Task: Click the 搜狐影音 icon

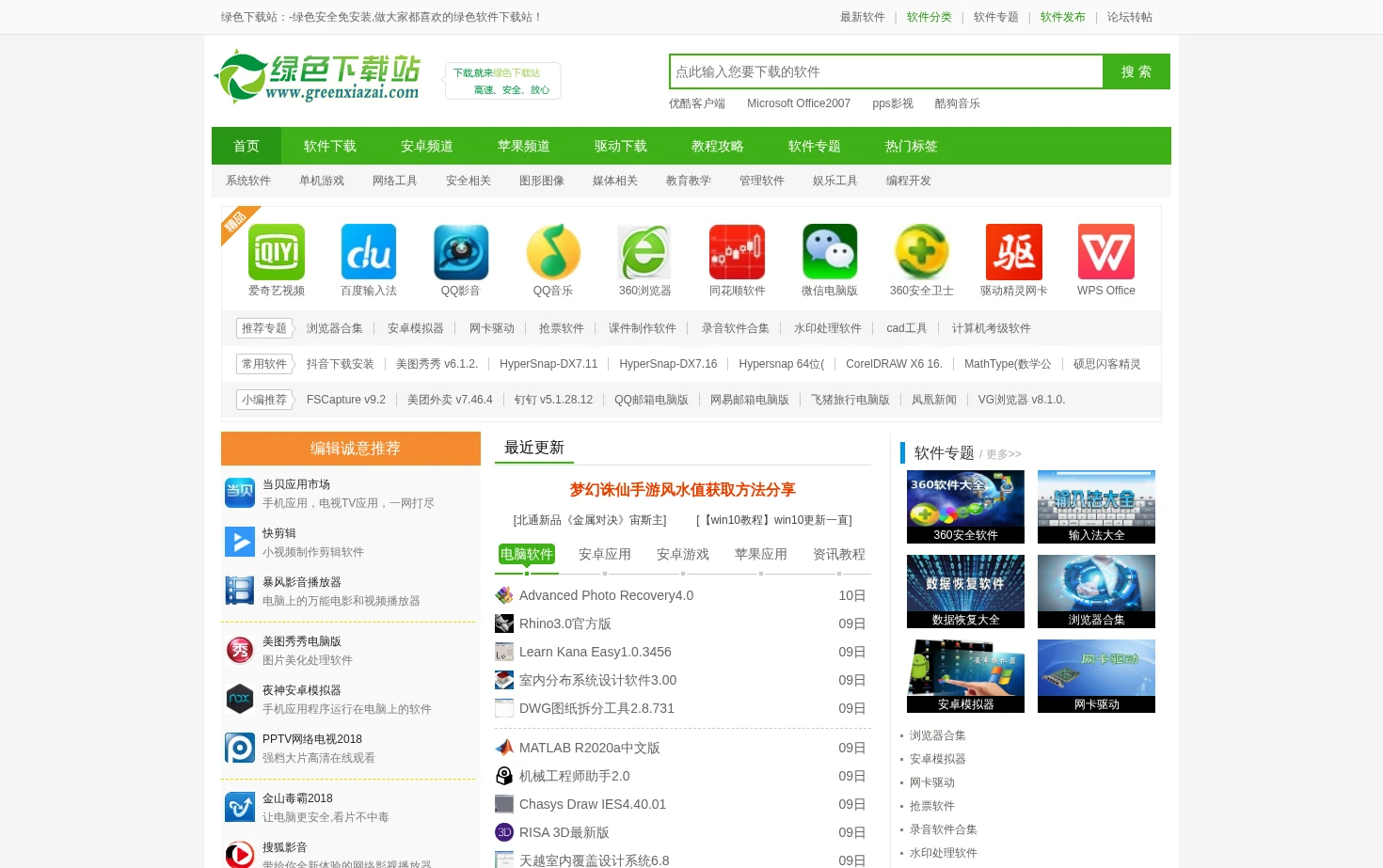Action: pos(240,855)
